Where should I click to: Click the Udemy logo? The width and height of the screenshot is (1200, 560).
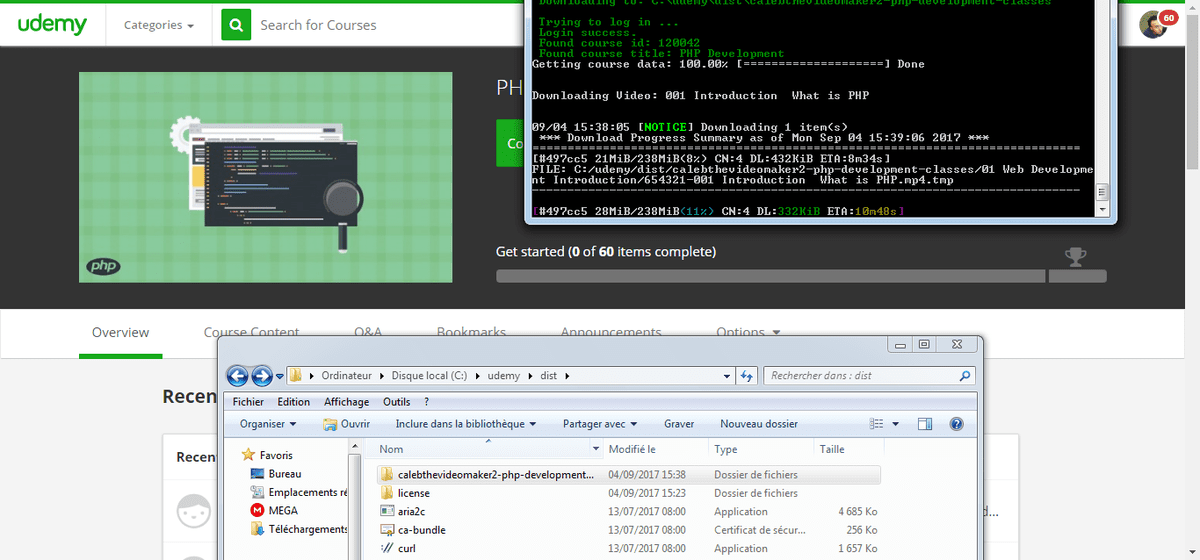52,24
